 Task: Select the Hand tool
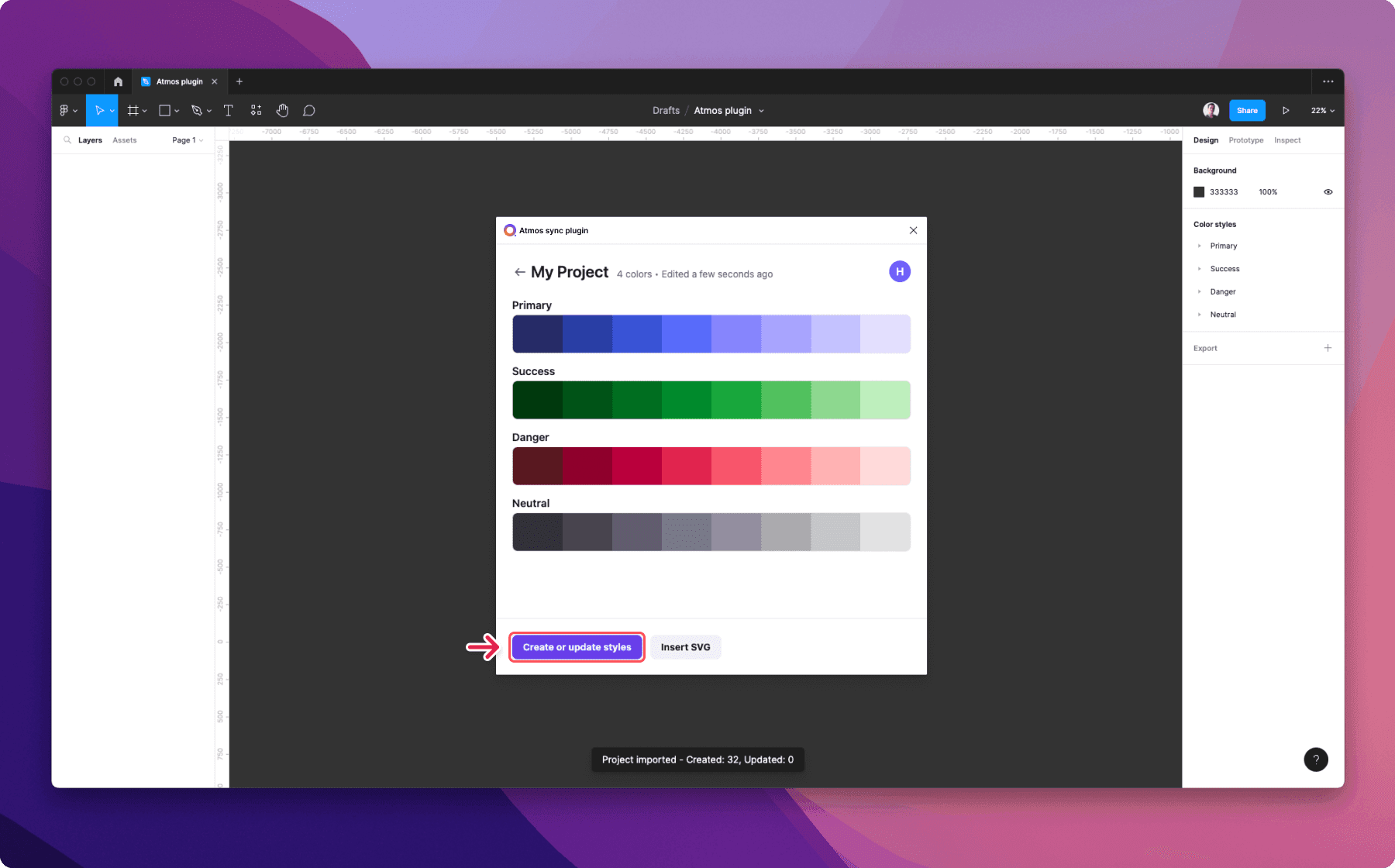click(282, 110)
